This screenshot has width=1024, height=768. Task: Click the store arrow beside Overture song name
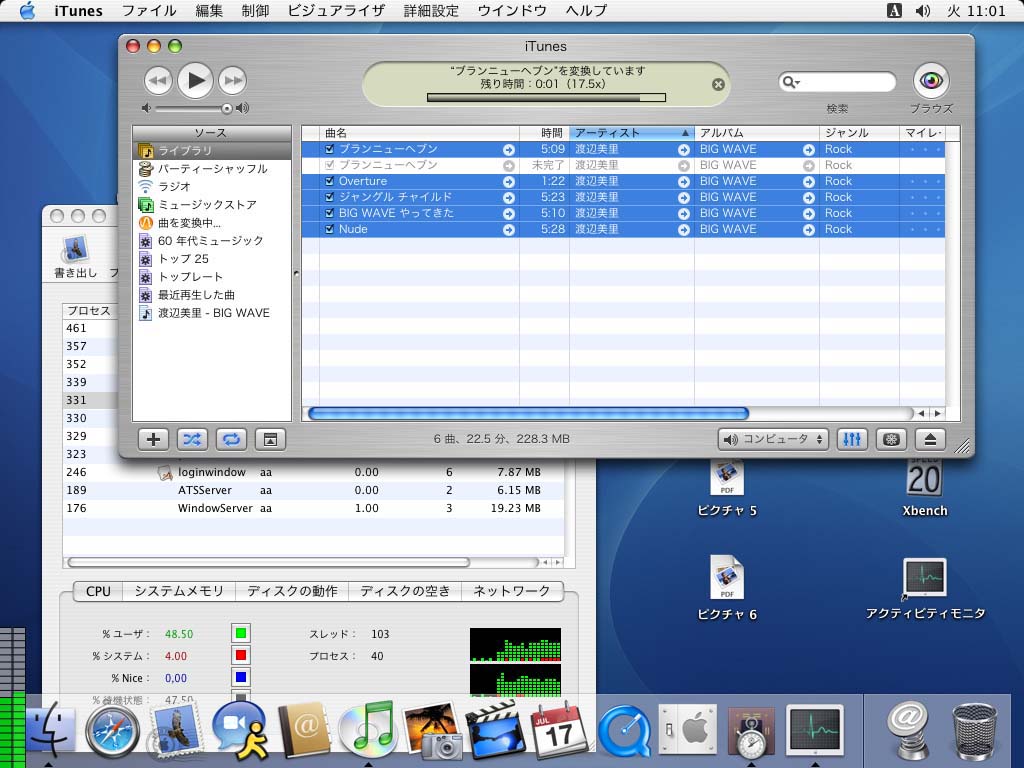coord(509,182)
